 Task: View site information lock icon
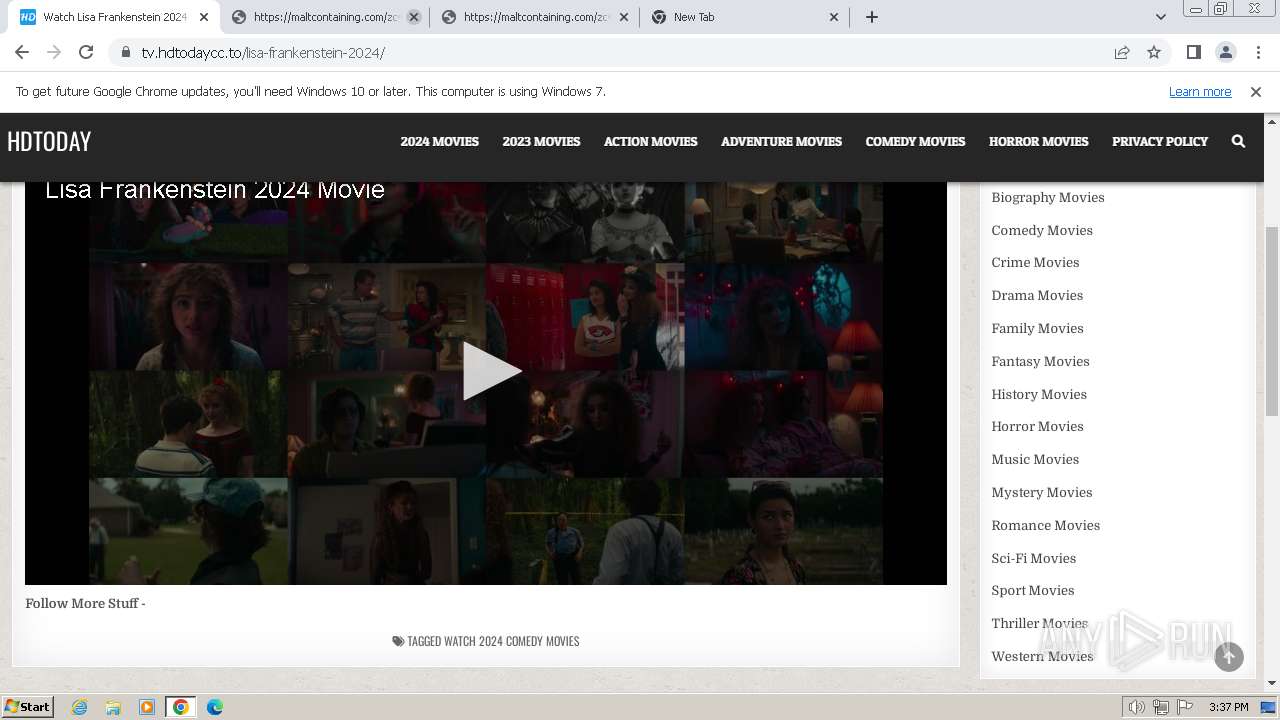[x=126, y=52]
